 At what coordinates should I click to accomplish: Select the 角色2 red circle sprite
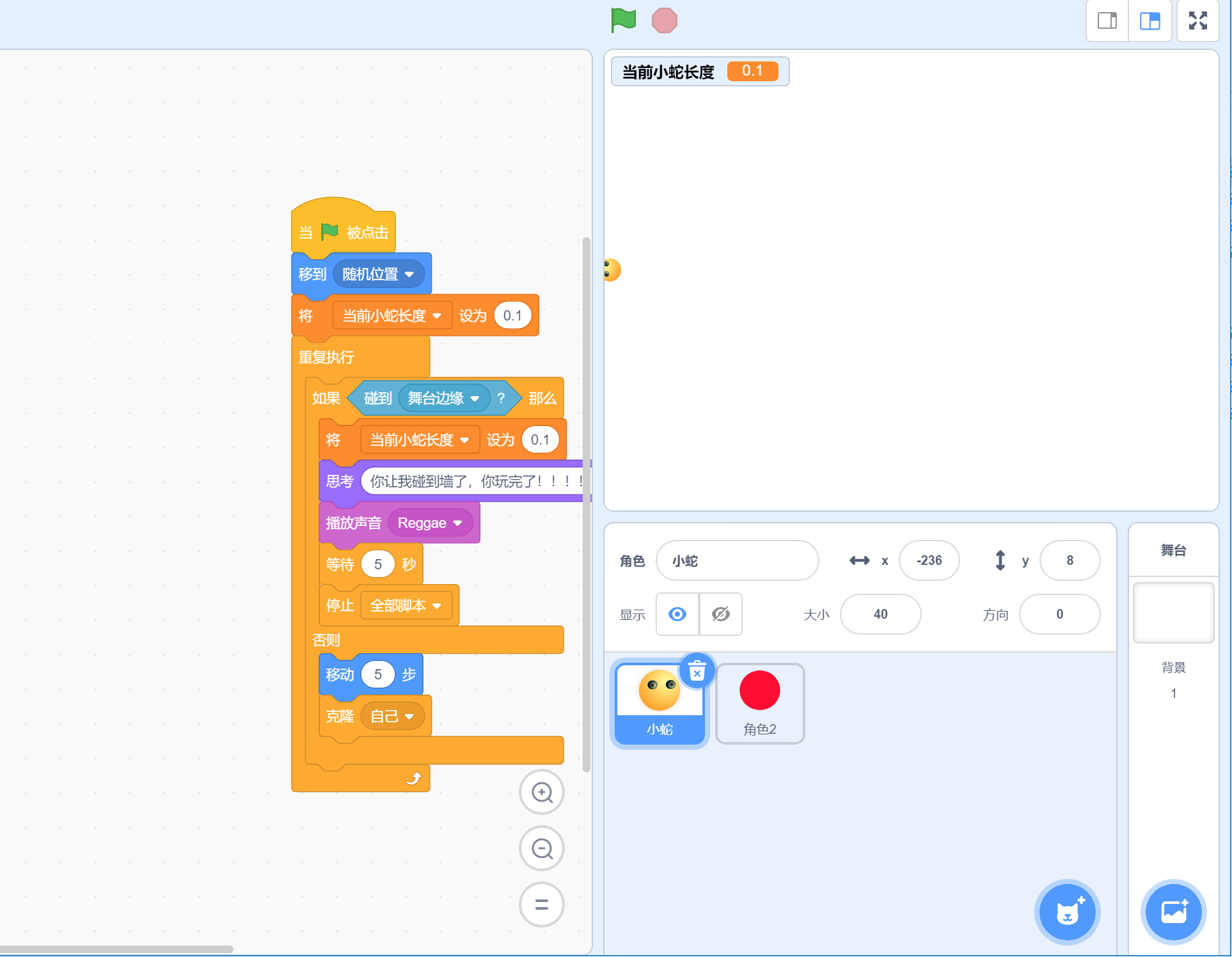(760, 704)
